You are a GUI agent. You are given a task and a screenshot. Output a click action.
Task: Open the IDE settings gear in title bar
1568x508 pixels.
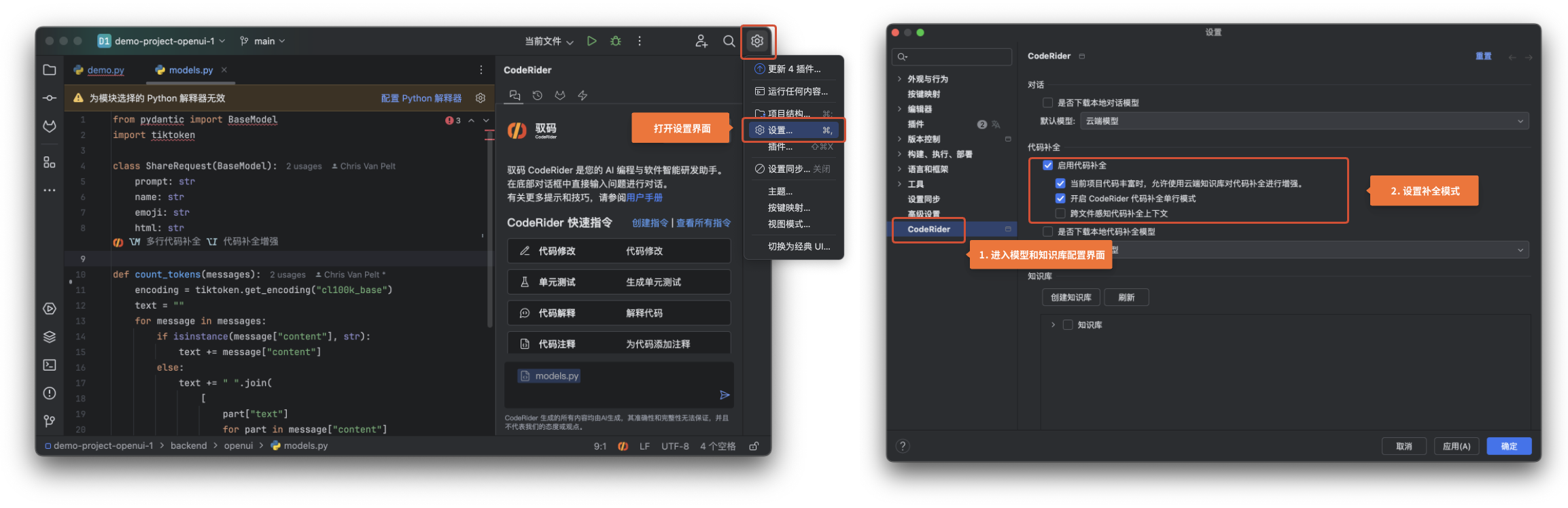[757, 41]
